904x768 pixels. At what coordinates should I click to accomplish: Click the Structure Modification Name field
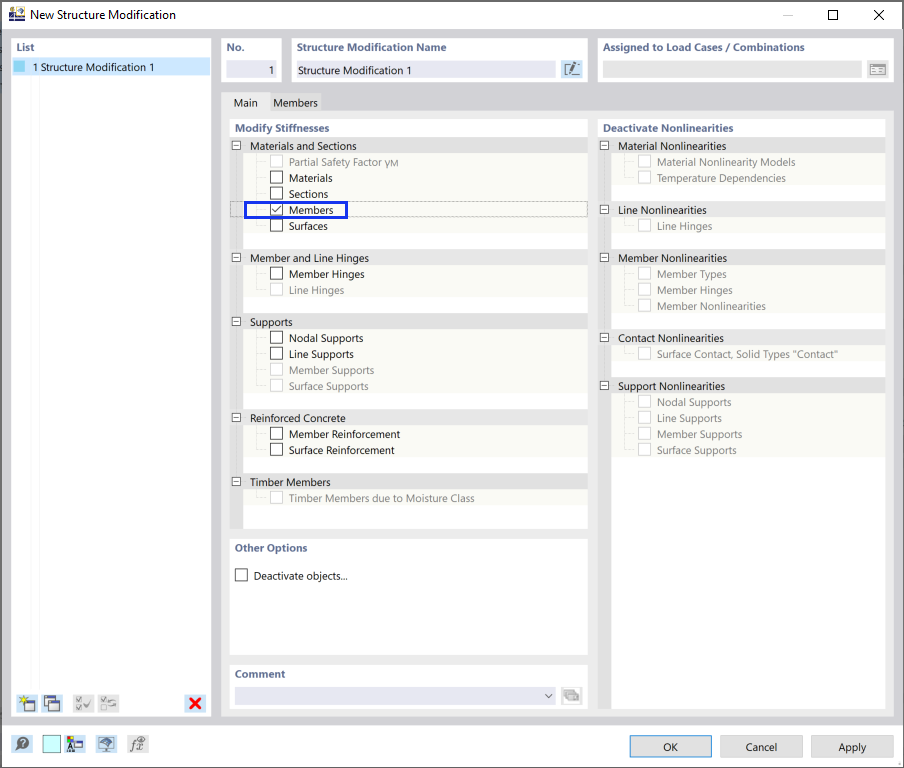(425, 70)
